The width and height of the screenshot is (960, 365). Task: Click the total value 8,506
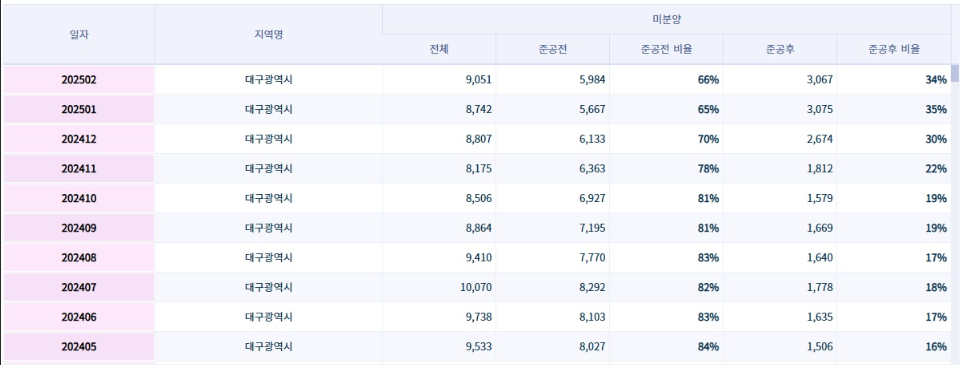479,198
